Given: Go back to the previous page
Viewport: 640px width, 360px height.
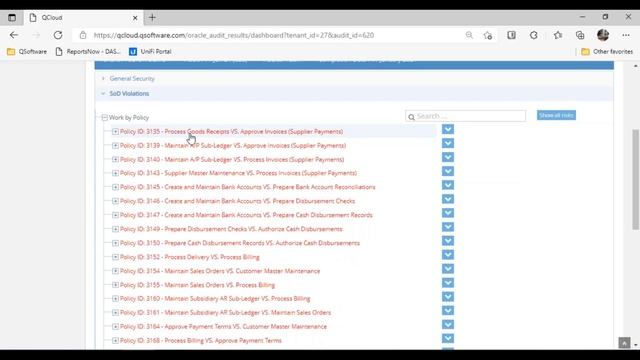Looking at the screenshot, I should click(14, 35).
